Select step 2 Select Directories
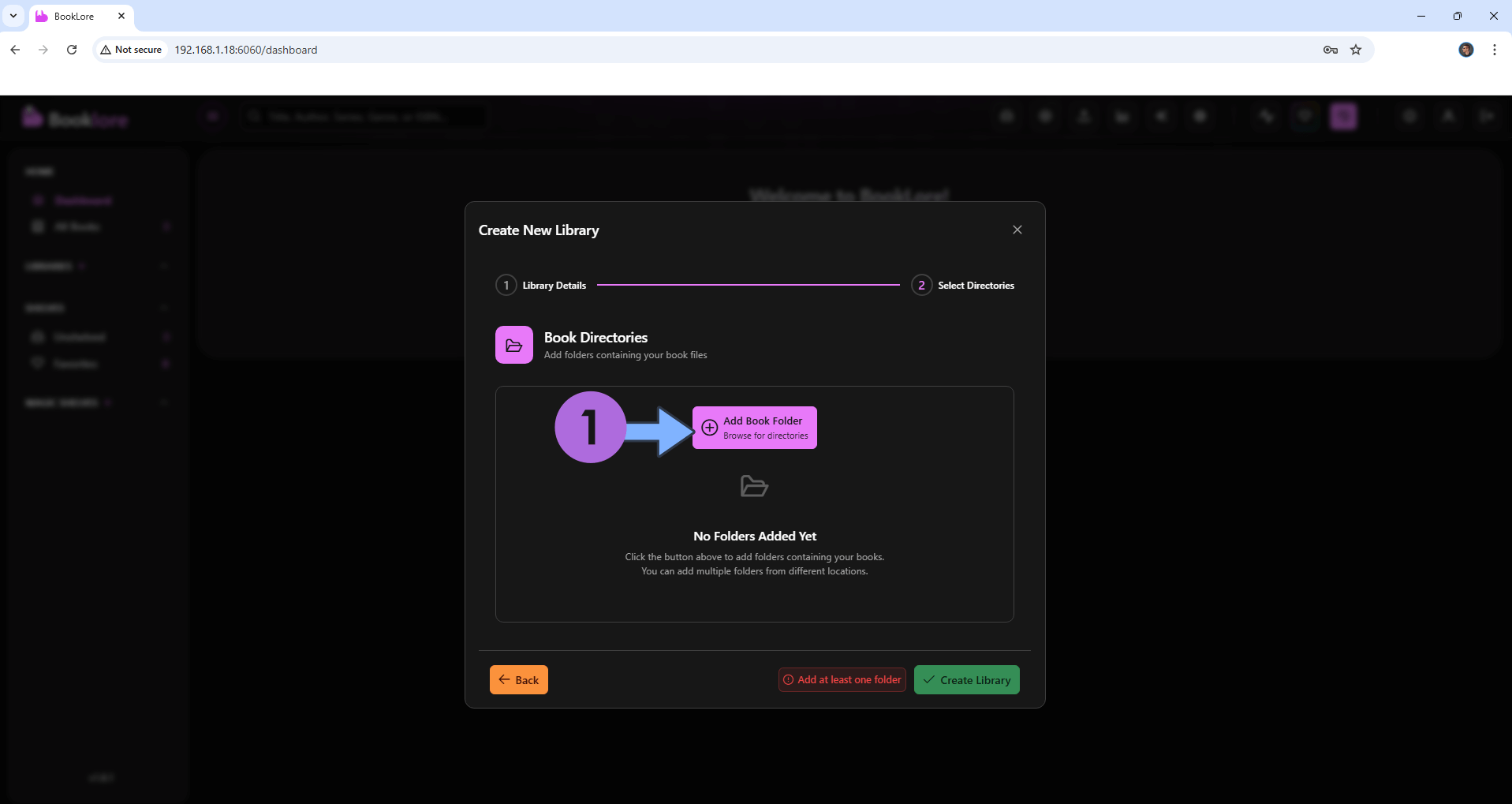Viewport: 1512px width, 804px height. tap(963, 285)
